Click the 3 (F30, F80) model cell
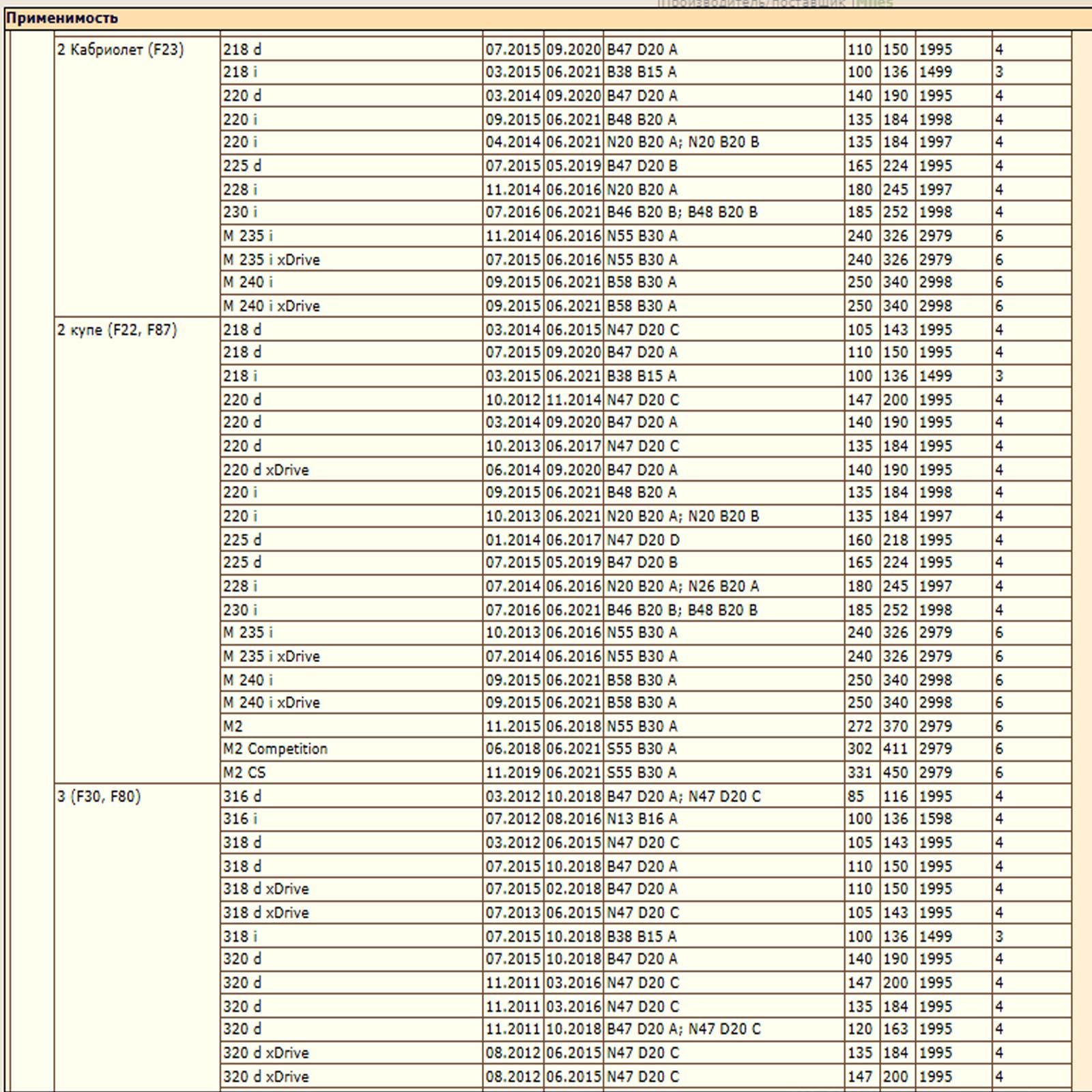 point(99,796)
